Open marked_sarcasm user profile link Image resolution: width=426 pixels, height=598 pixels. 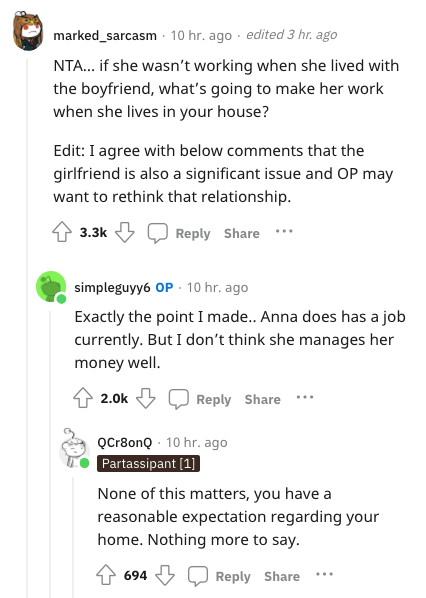coord(105,35)
